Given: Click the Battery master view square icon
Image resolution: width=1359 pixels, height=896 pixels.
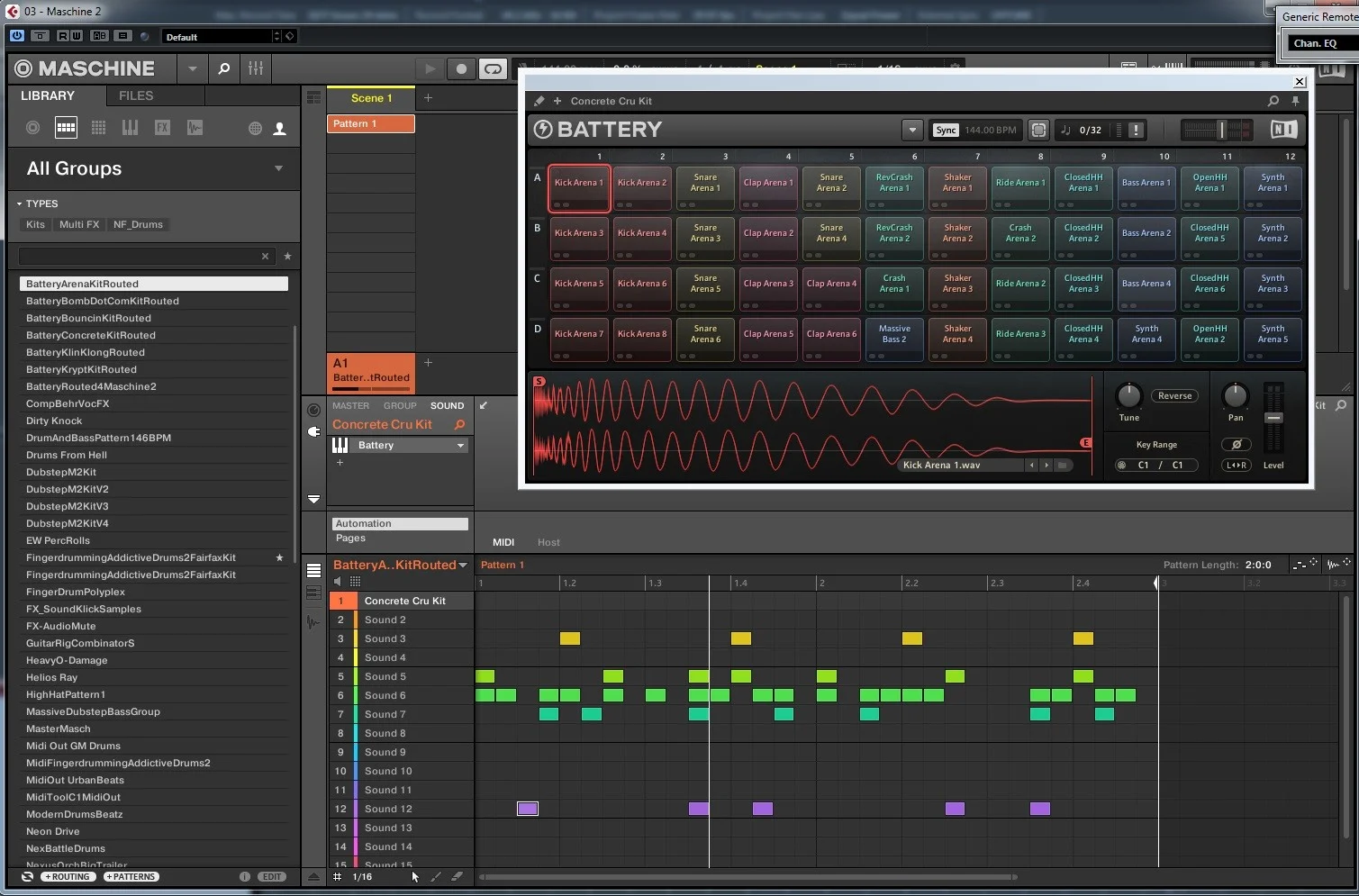Looking at the screenshot, I should coord(1038,130).
